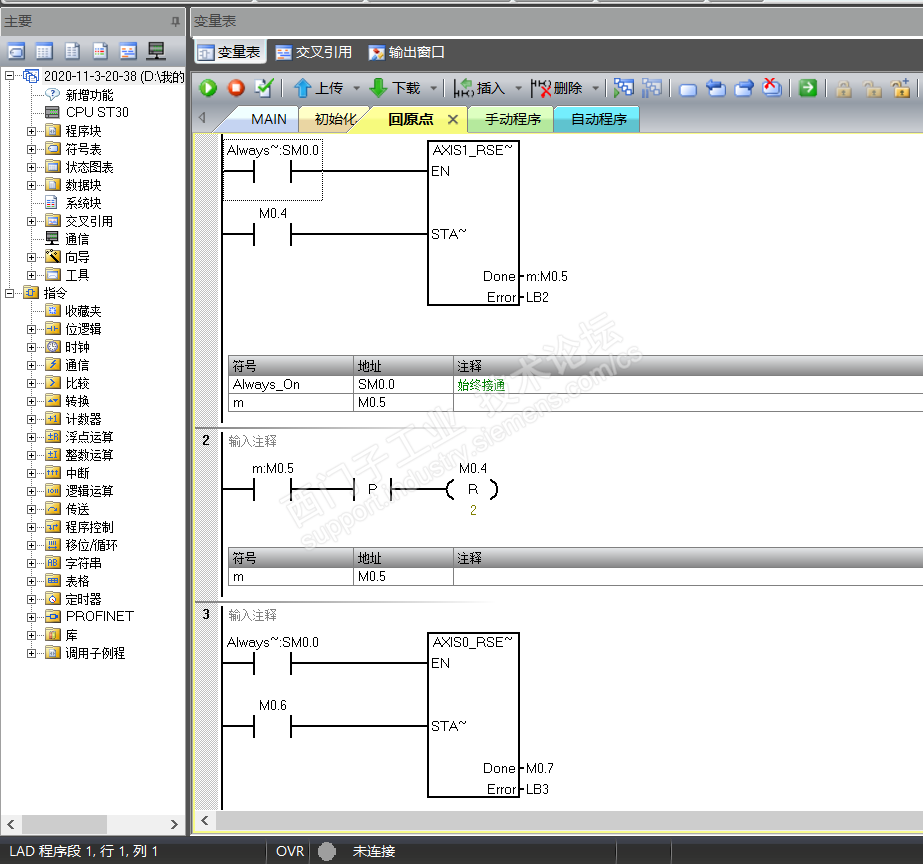Click the green Run PLC button
This screenshot has height=864, width=923.
[x=208, y=88]
